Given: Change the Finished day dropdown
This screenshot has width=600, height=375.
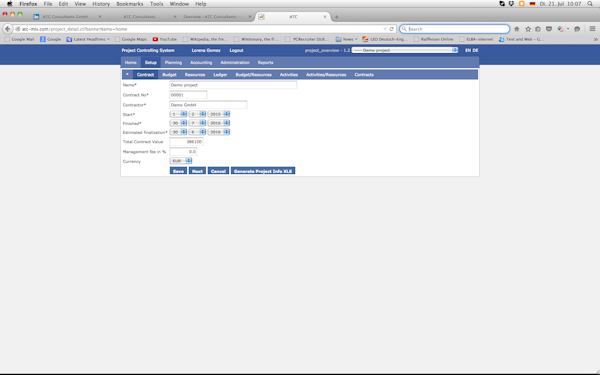Looking at the screenshot, I should (x=178, y=123).
